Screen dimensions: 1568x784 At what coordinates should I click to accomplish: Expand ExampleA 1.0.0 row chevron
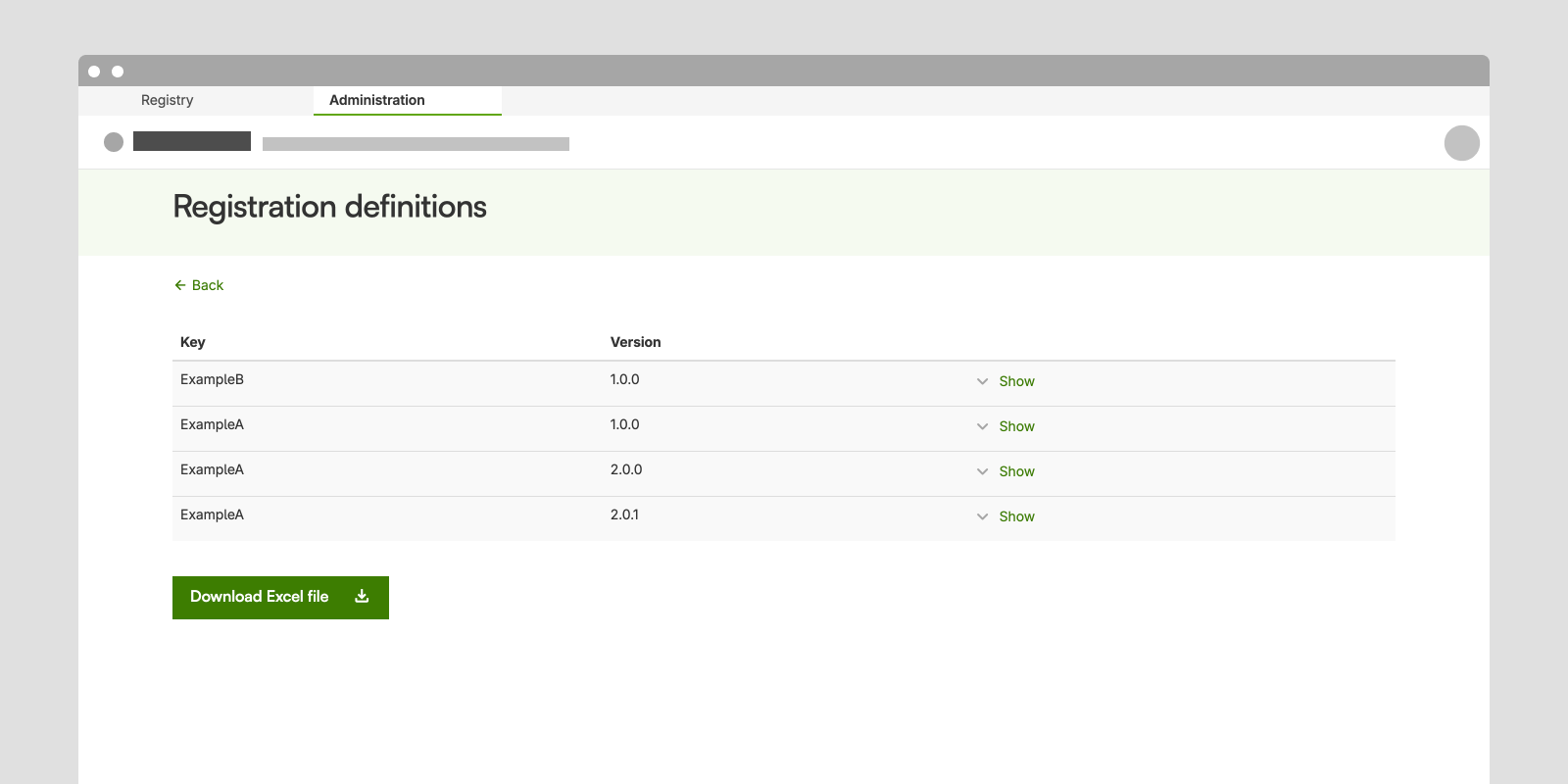pos(982,426)
